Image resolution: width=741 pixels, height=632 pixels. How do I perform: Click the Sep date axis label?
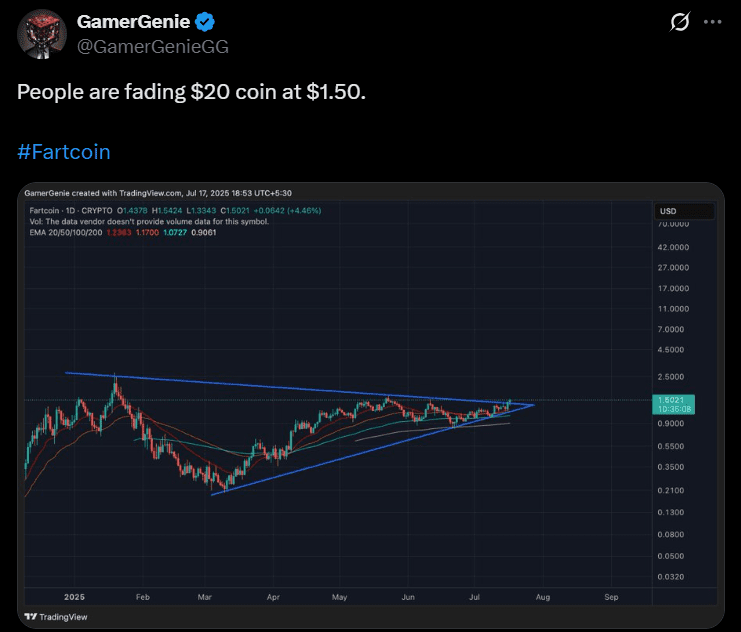(x=611, y=597)
